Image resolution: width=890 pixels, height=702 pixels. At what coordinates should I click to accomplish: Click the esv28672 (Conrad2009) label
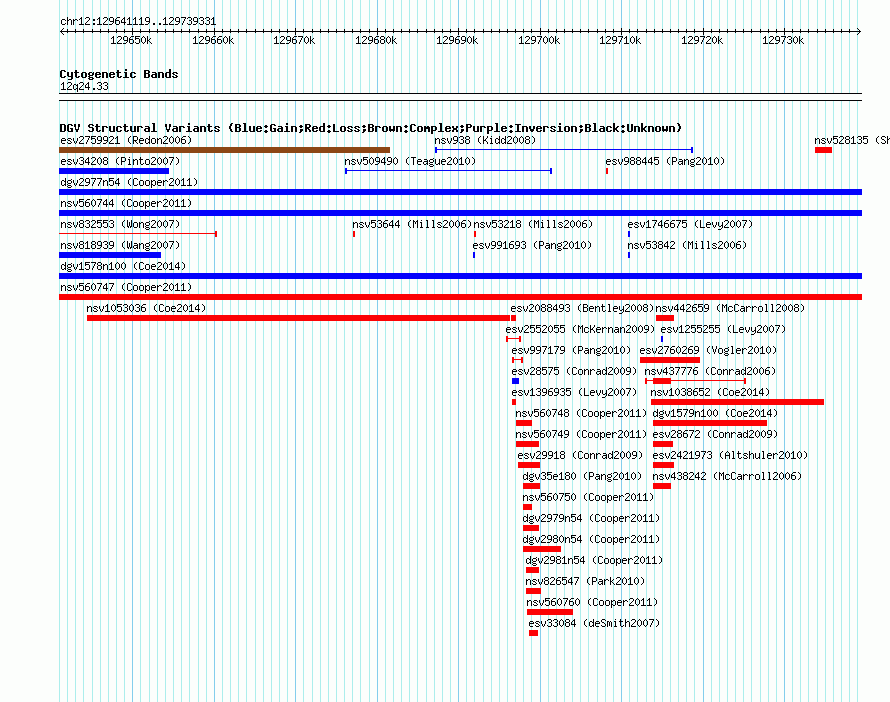click(x=715, y=434)
